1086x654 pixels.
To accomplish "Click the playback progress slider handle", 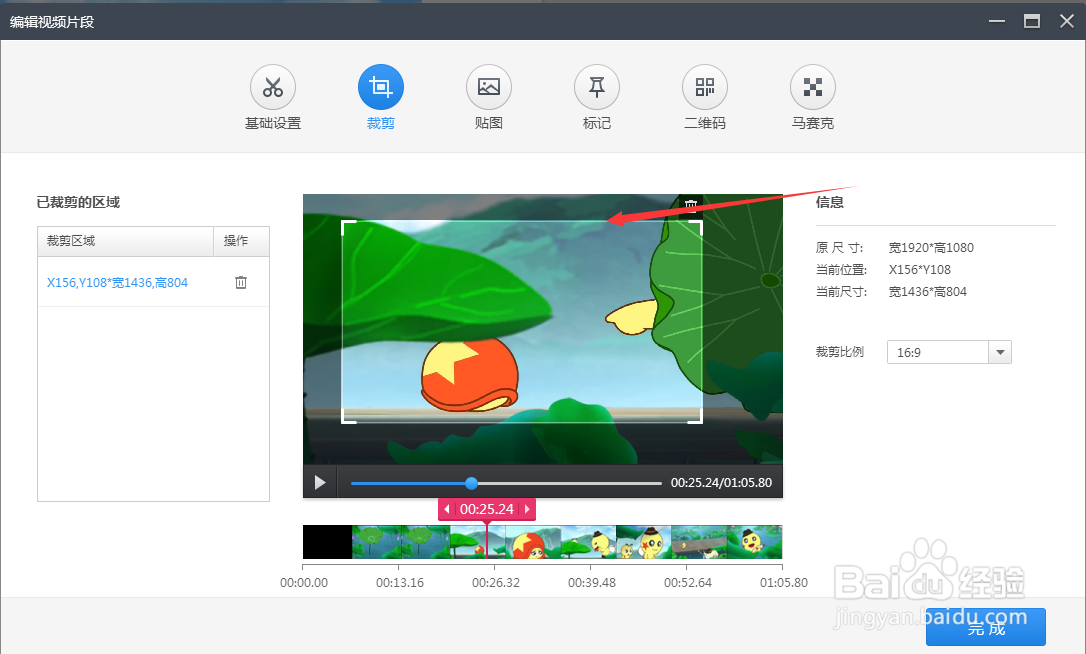I will pos(472,483).
